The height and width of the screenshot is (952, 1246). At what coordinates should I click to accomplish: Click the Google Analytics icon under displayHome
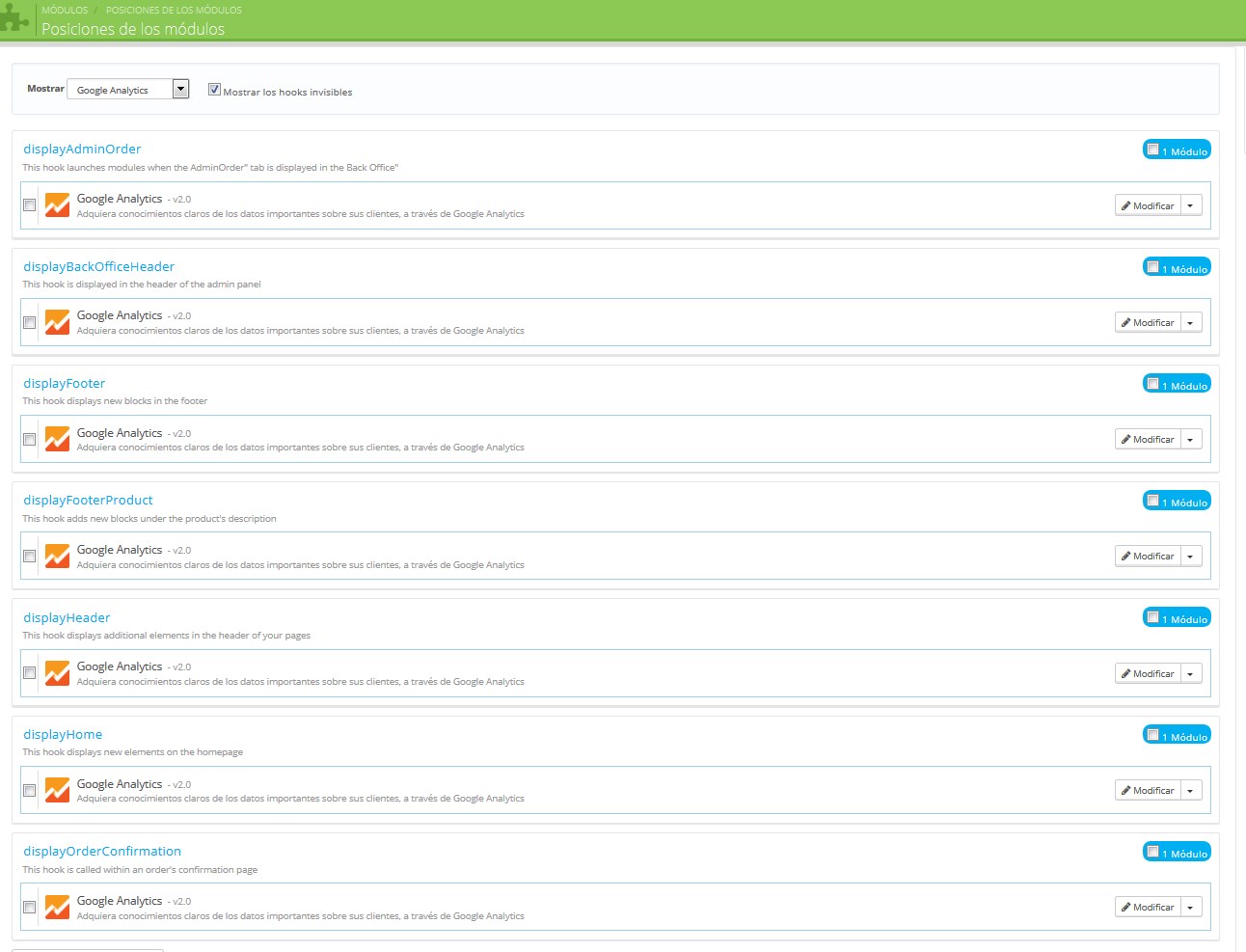click(x=57, y=790)
